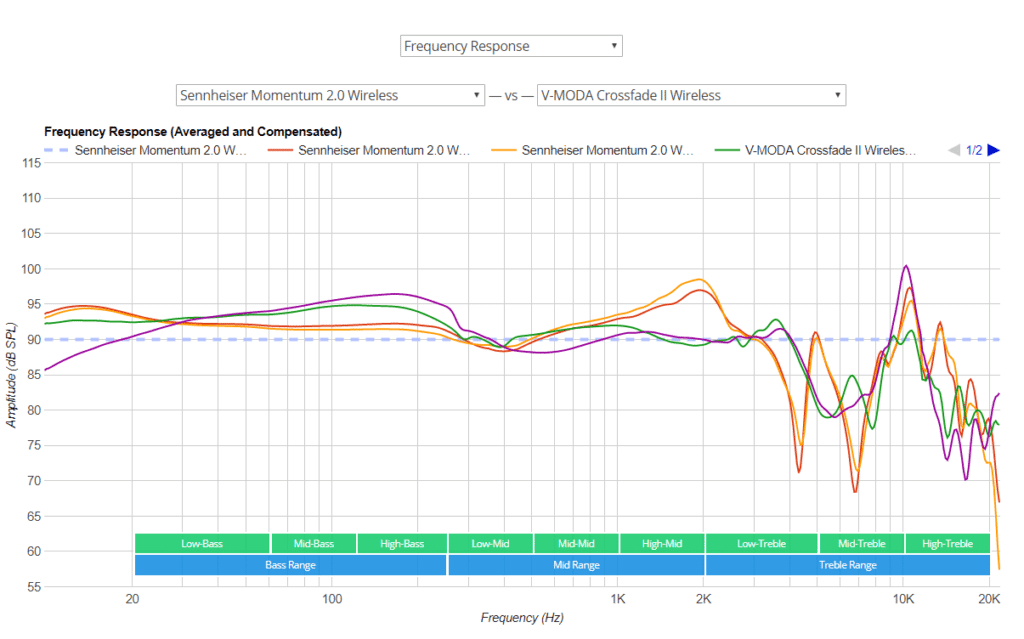Click the Low-Bass band label
Image resolution: width=1024 pixels, height=639 pixels.
[x=202, y=544]
